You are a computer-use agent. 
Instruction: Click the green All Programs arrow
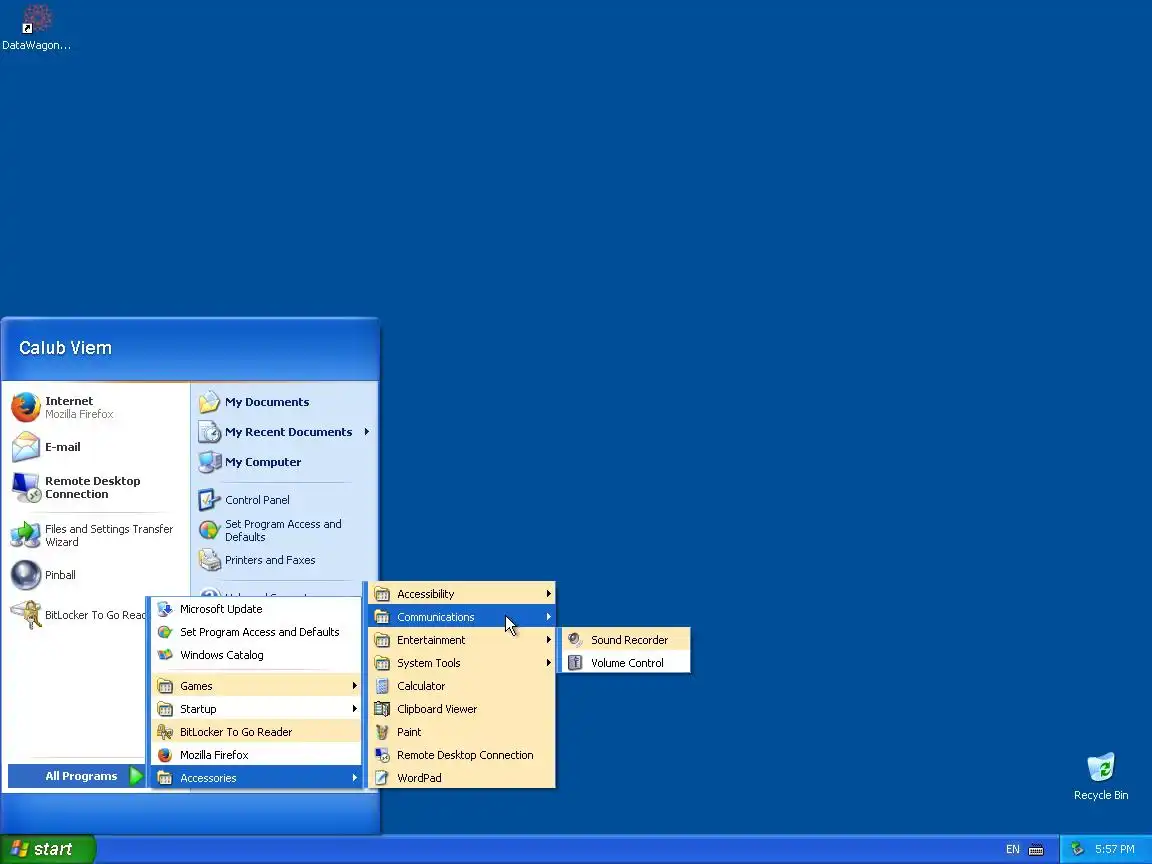coord(136,776)
